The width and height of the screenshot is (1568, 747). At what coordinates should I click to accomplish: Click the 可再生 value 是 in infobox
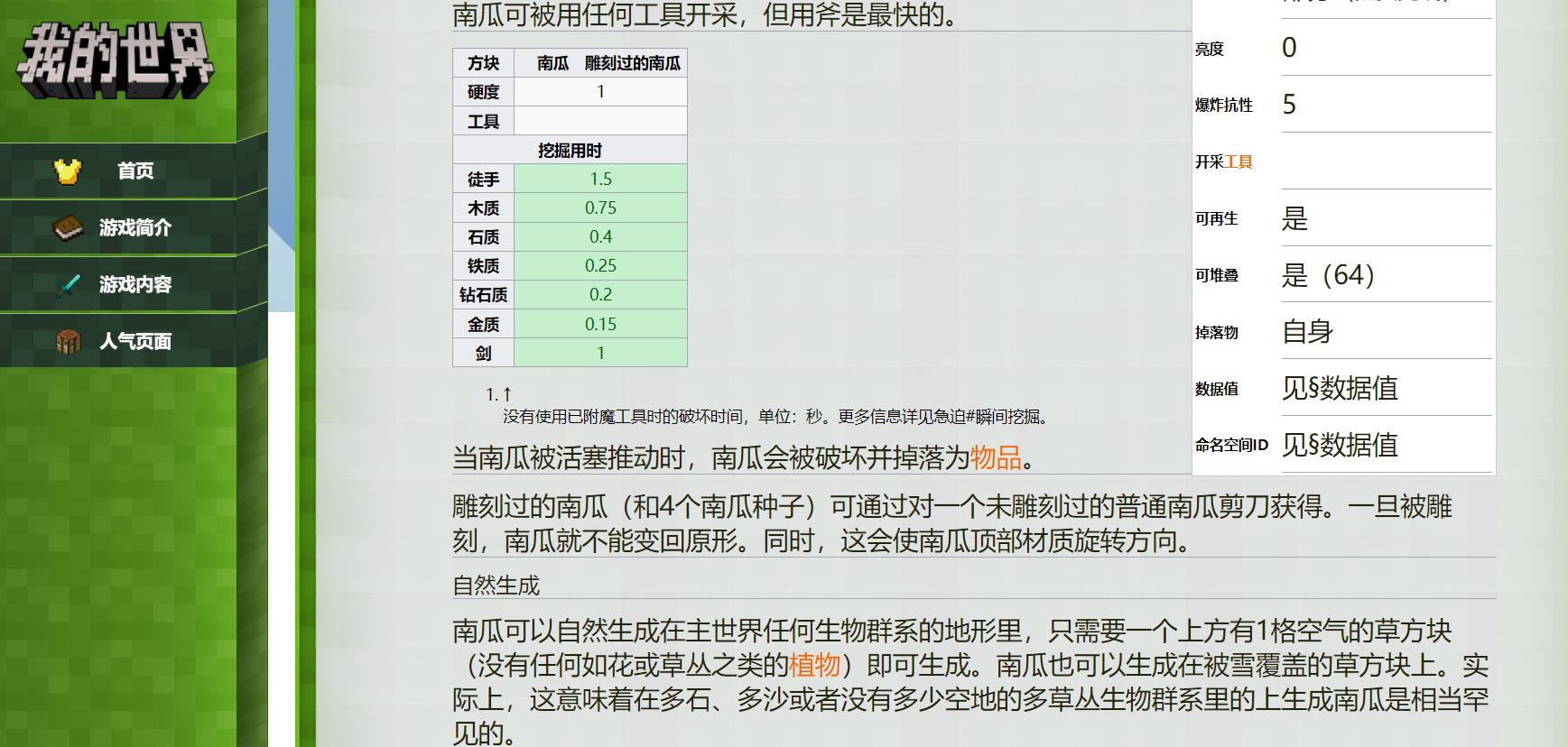[1294, 218]
